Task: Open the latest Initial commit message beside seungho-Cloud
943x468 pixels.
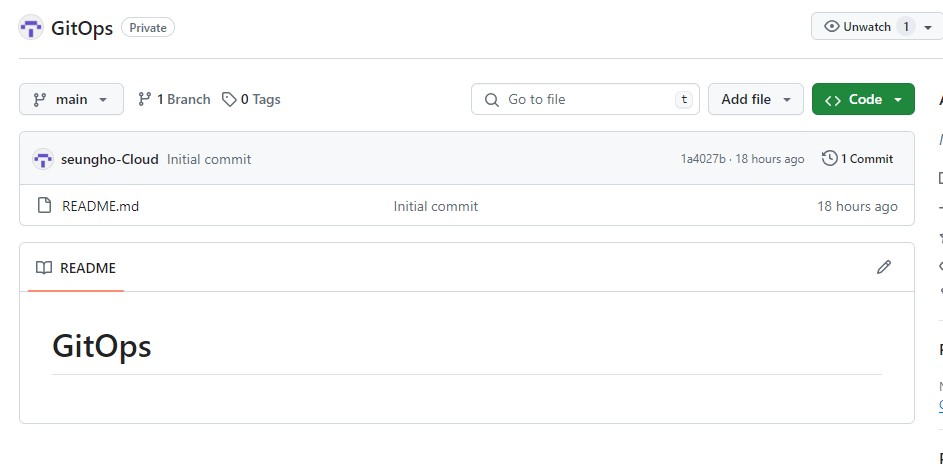Action: coord(209,159)
